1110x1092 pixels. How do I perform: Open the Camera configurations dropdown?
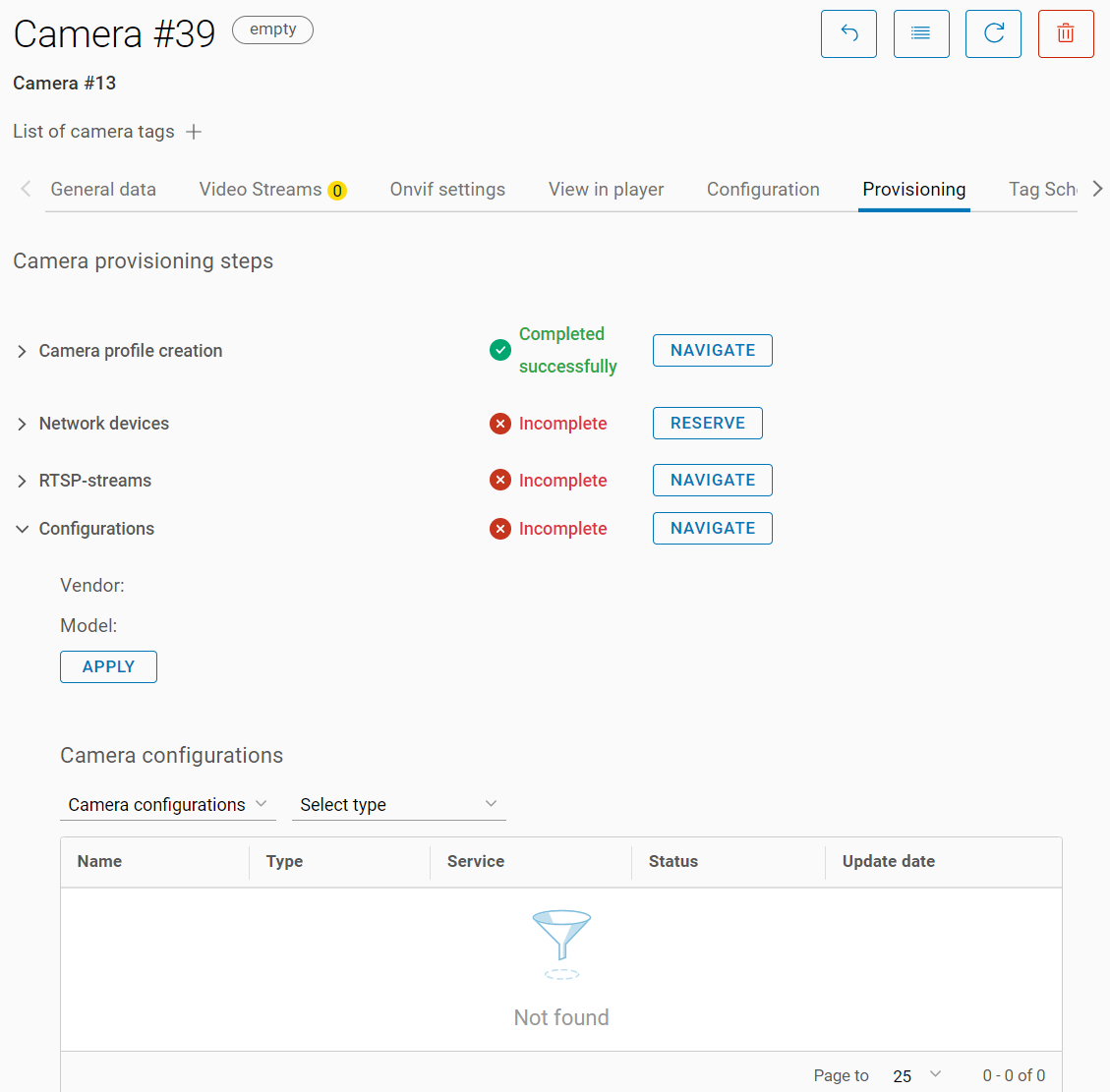167,805
